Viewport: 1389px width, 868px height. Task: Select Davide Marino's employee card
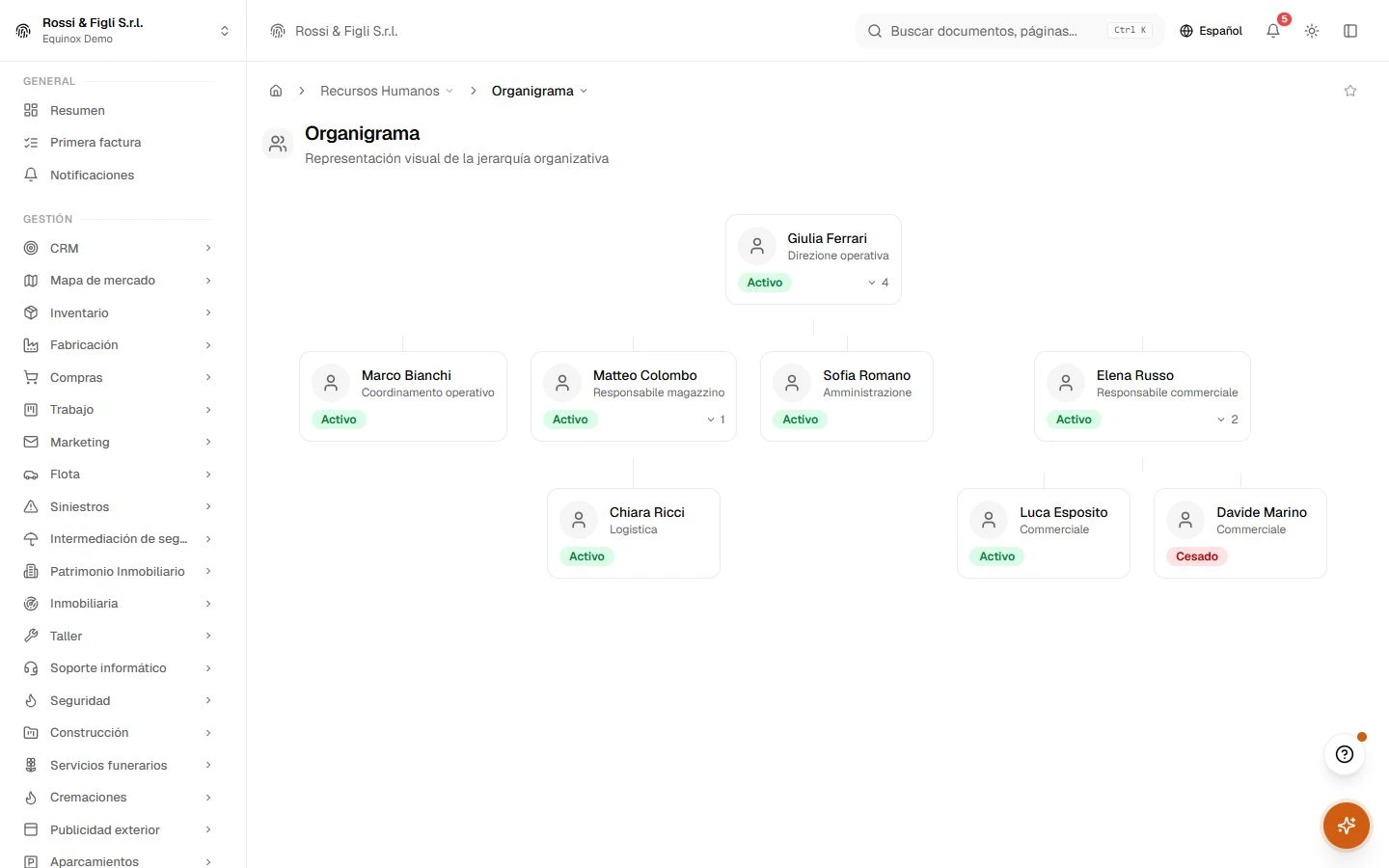[1240, 533]
